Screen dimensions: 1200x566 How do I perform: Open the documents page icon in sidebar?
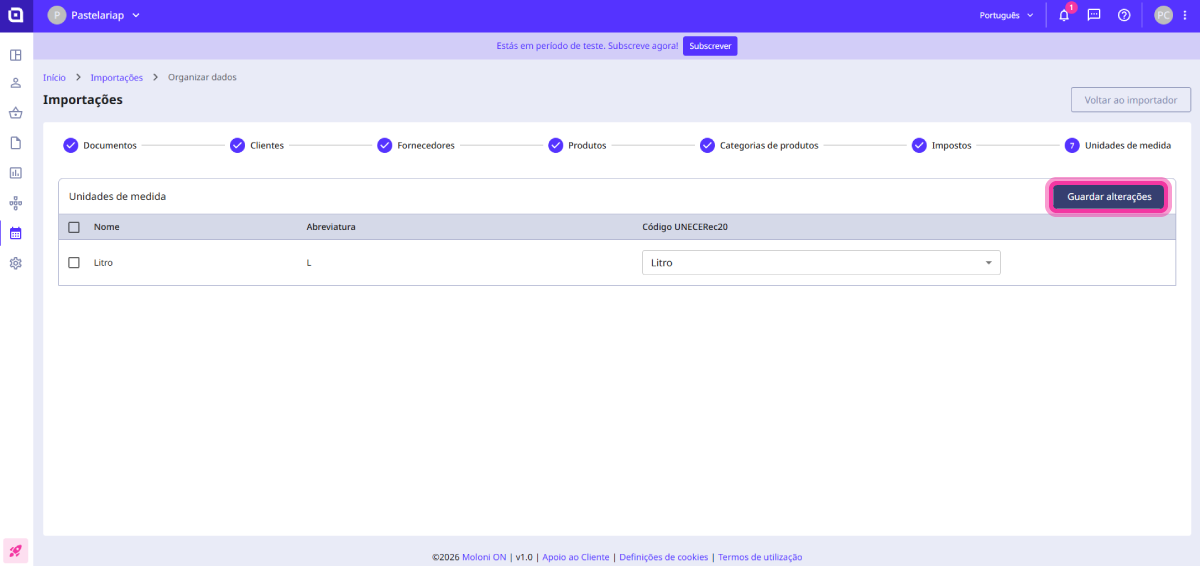[16, 143]
